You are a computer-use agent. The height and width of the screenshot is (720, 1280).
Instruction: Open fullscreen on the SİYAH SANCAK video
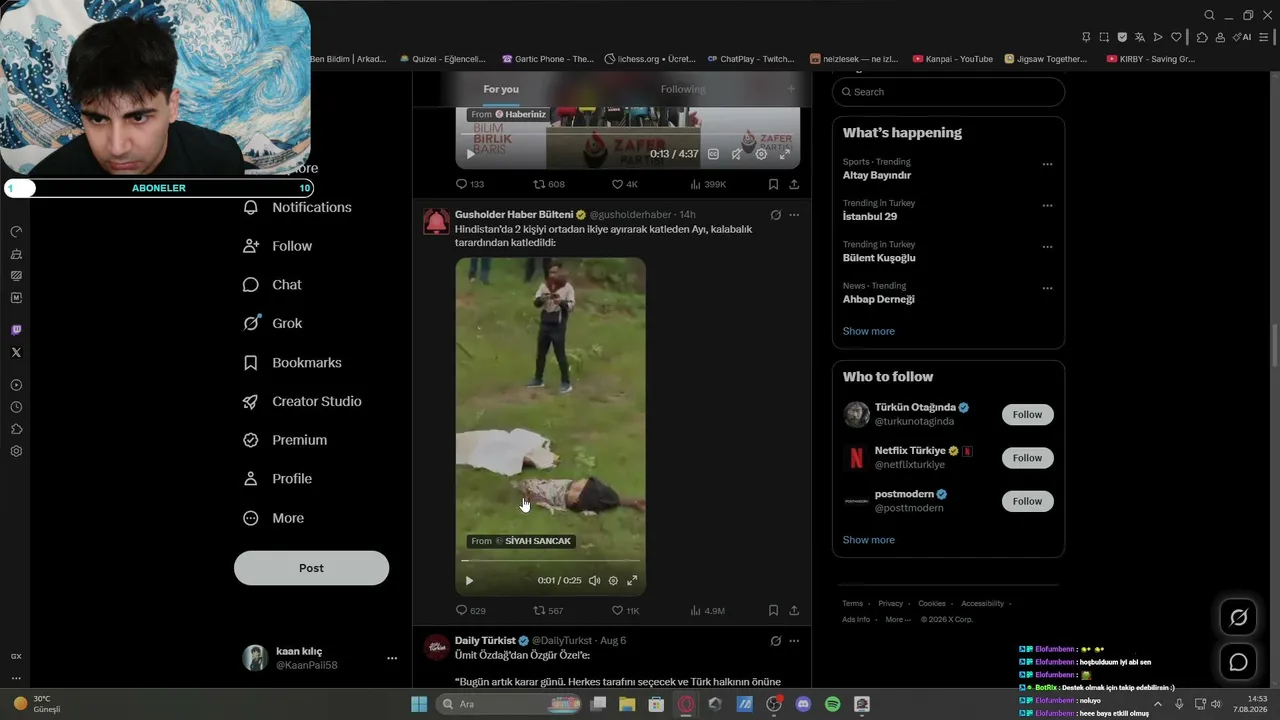(x=632, y=580)
